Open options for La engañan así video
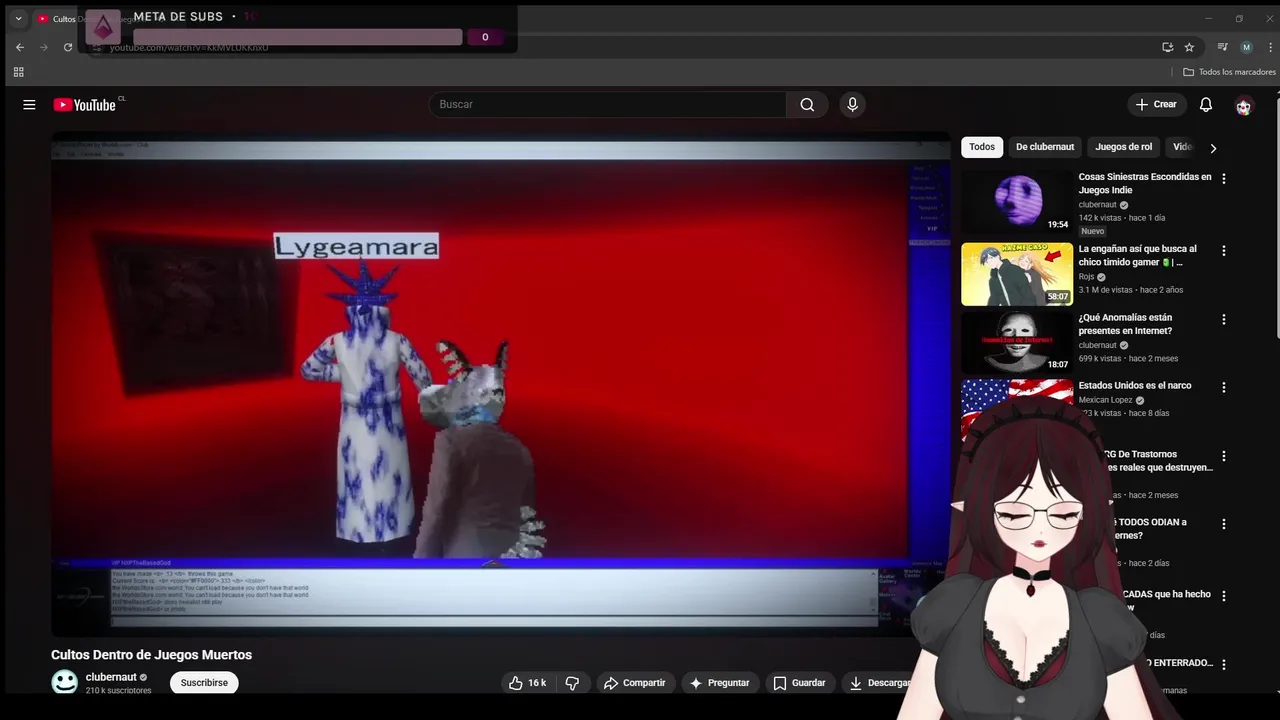The width and height of the screenshot is (1280, 720). 1223,251
